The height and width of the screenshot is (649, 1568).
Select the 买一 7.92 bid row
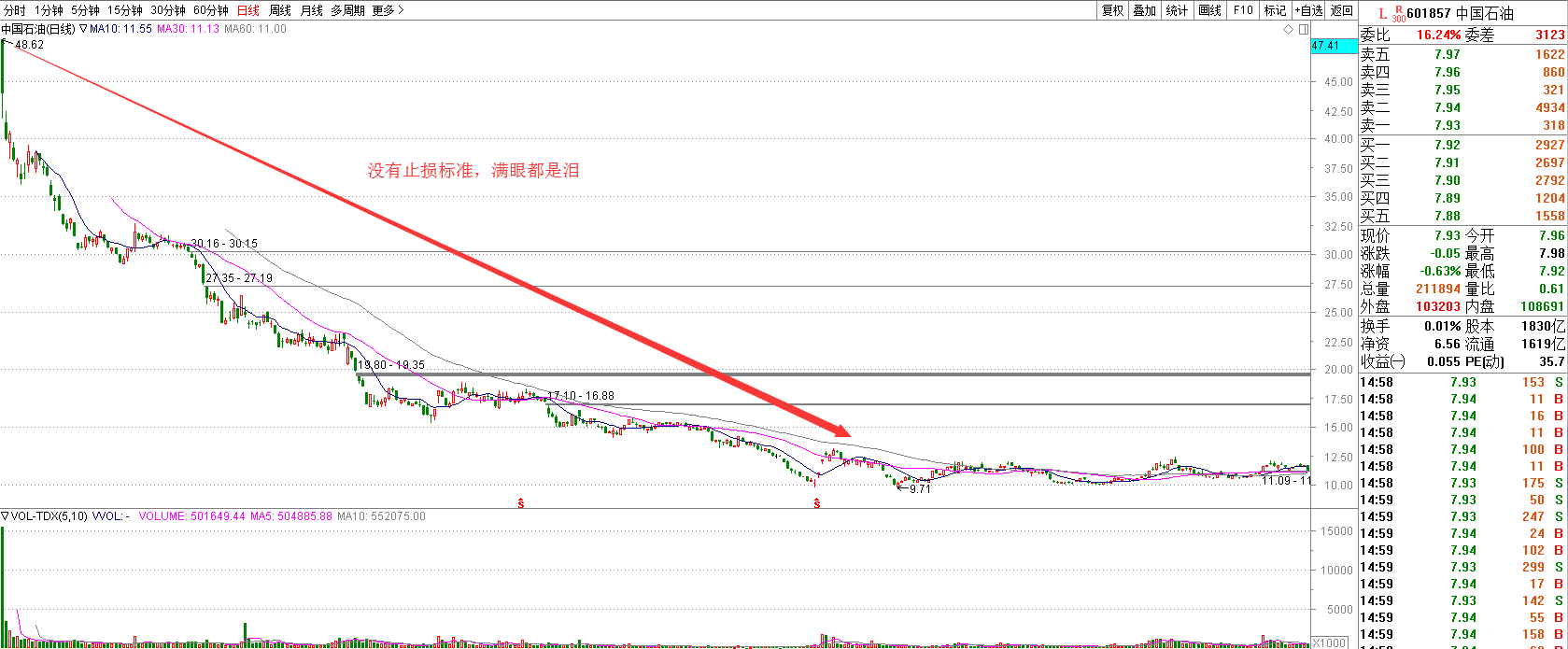(1462, 145)
